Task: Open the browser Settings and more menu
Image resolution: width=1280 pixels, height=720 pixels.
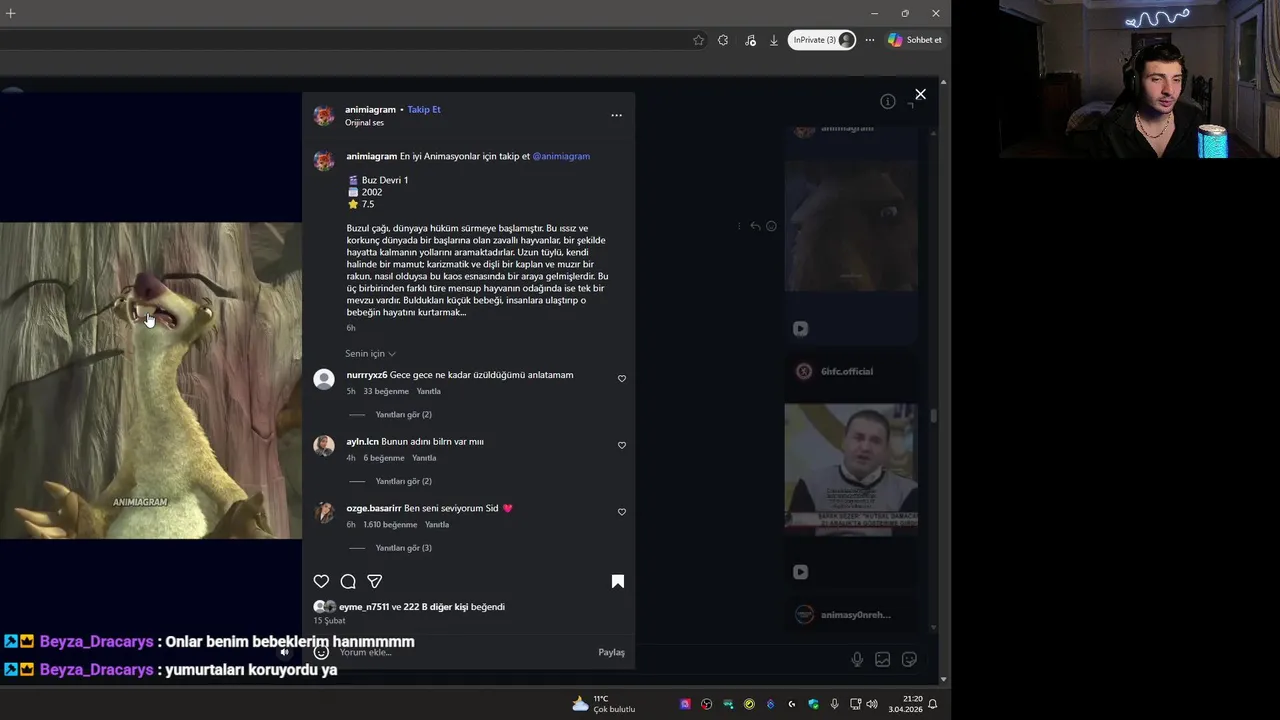Action: pyautogui.click(x=870, y=40)
